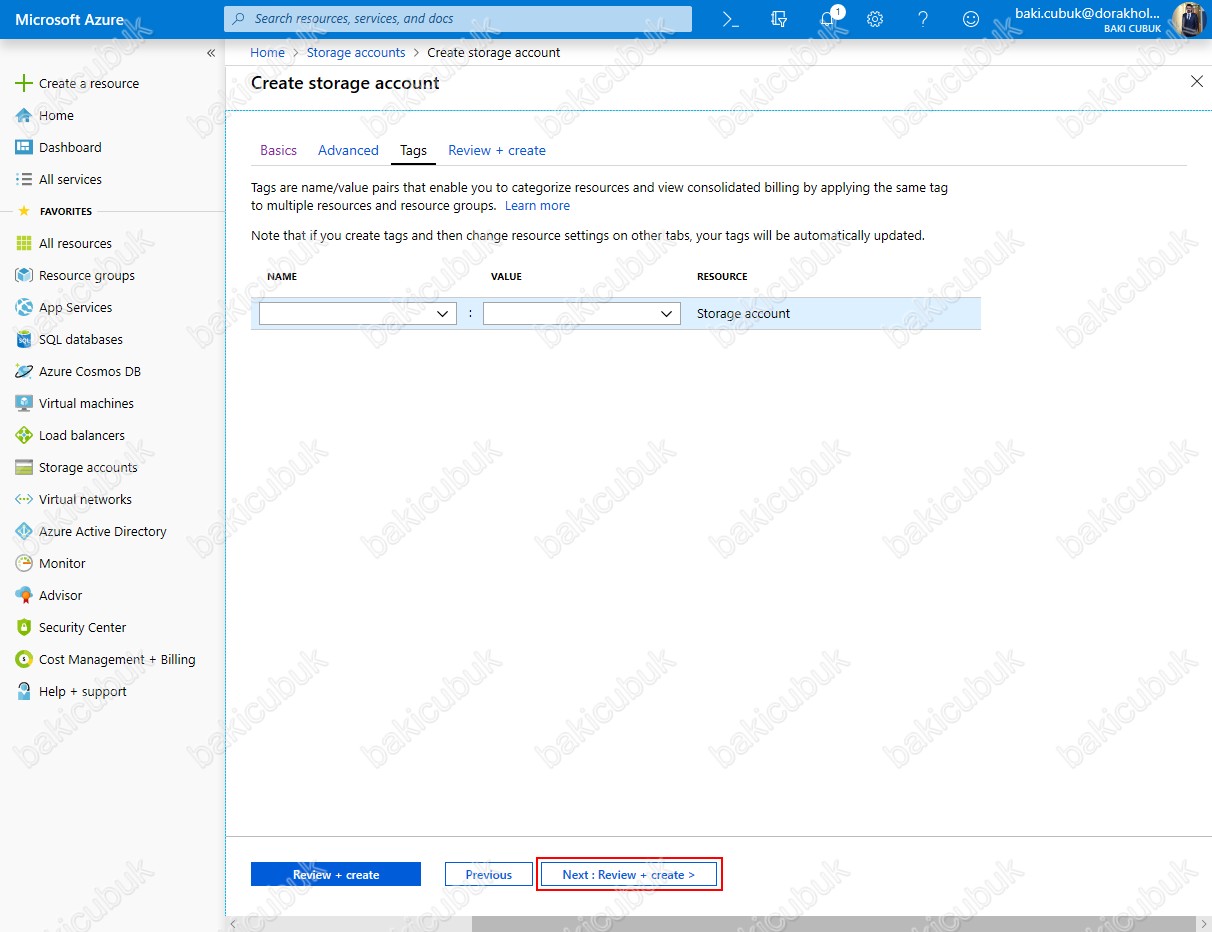Screen dimensions: 1212x932
Task: Click the All services list icon
Action: coord(24,179)
